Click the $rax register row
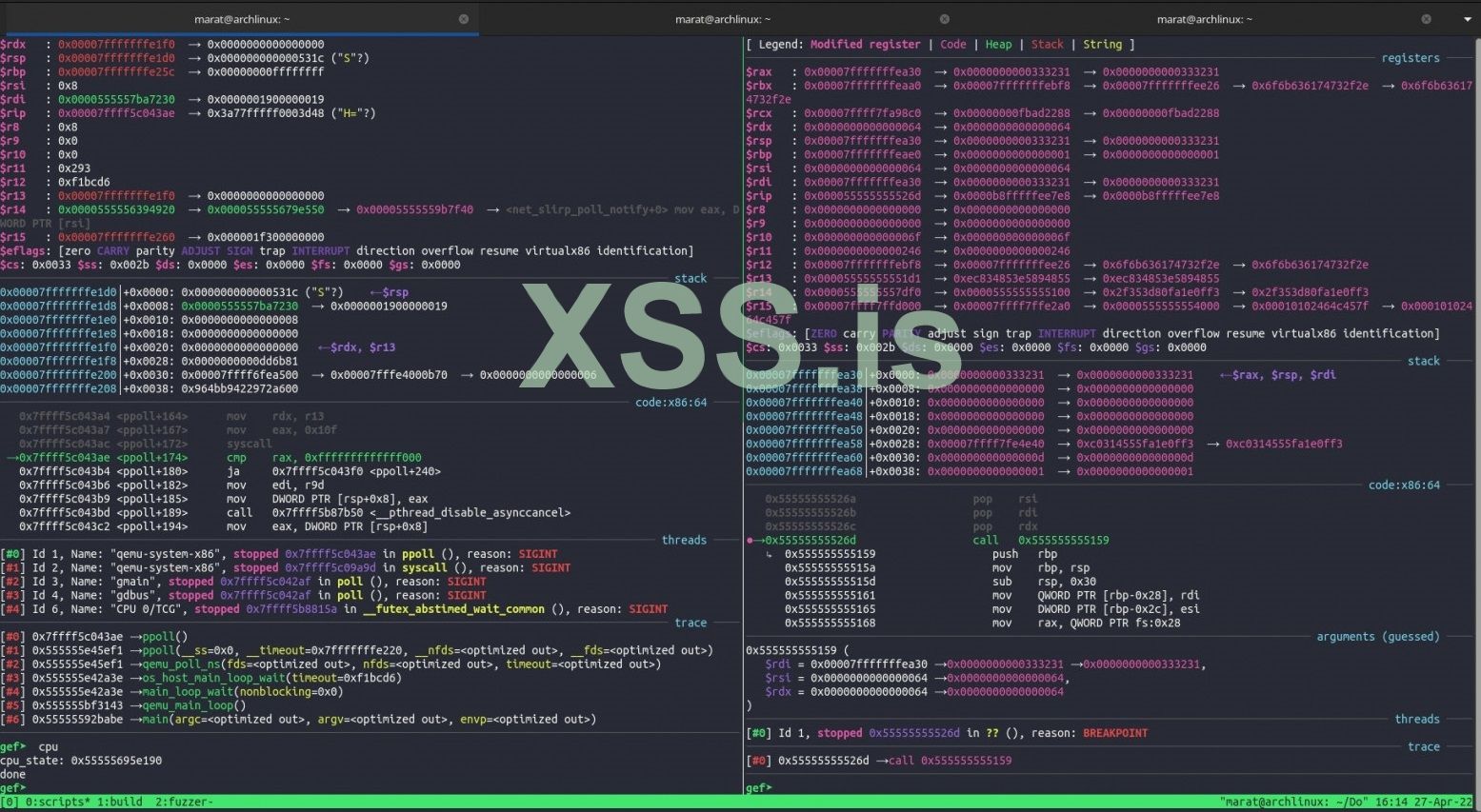The height and width of the screenshot is (812, 1481). [983, 72]
